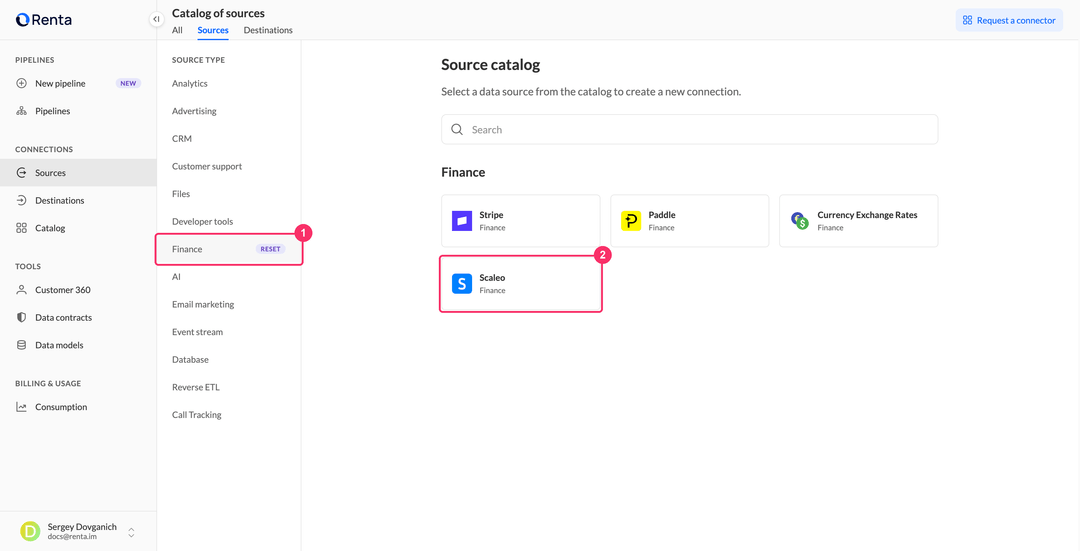The image size is (1080, 551).
Task: Collapse the sidebar with the arrow button
Action: click(x=156, y=19)
